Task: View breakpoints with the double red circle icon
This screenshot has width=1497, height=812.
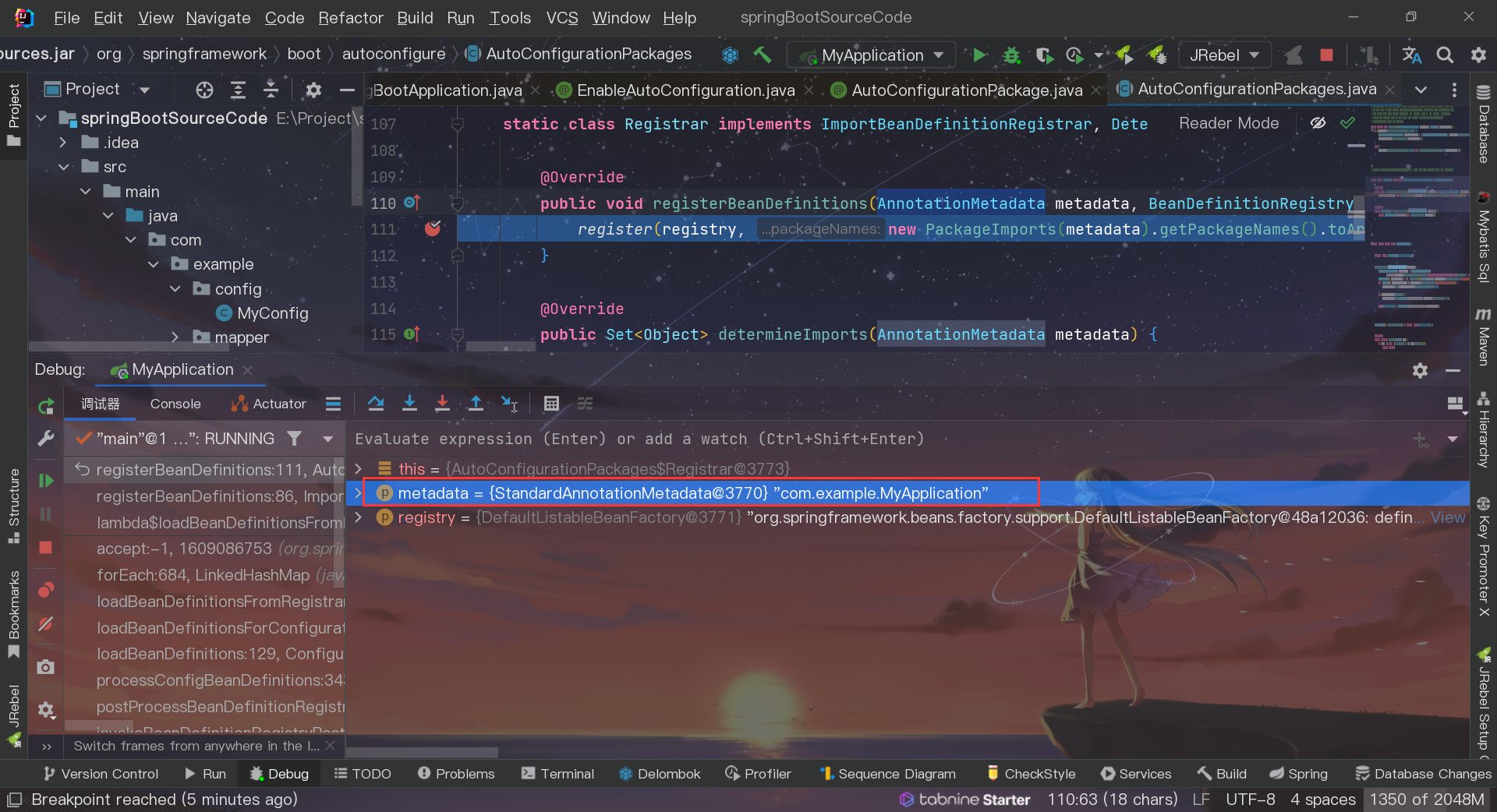Action: pos(46,590)
